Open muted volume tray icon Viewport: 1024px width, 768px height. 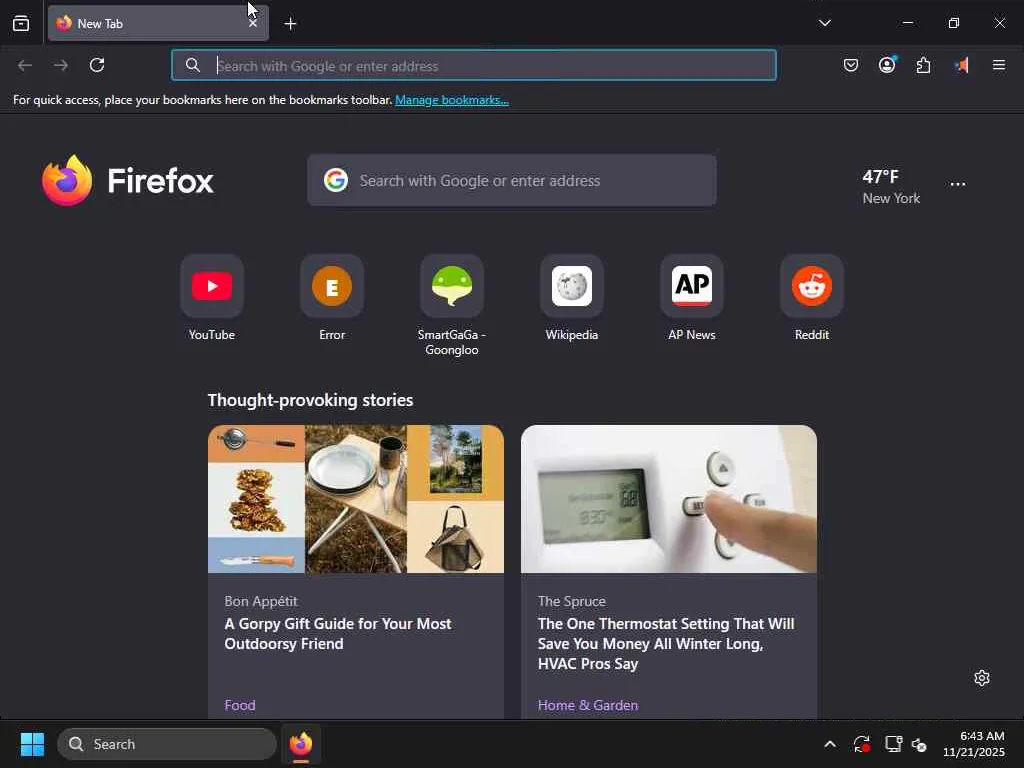pyautogui.click(x=919, y=744)
